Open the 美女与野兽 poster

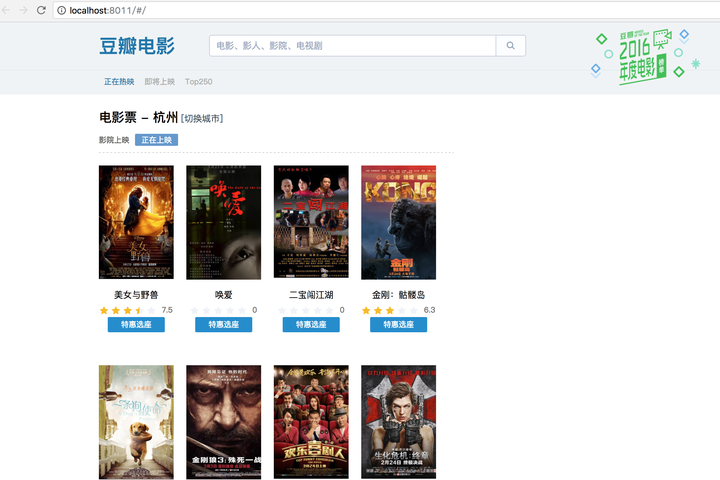tap(136, 222)
